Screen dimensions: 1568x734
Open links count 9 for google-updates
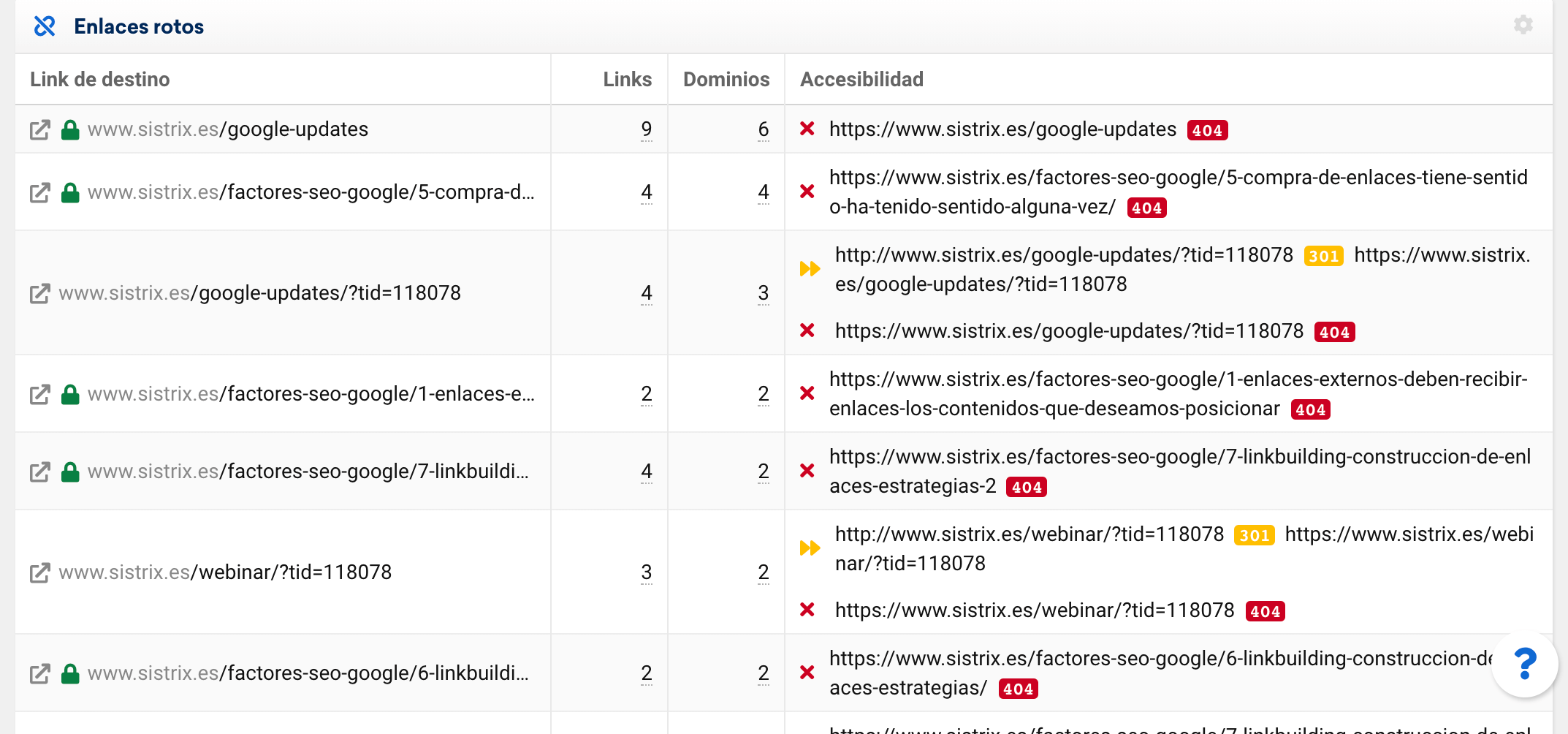[646, 129]
